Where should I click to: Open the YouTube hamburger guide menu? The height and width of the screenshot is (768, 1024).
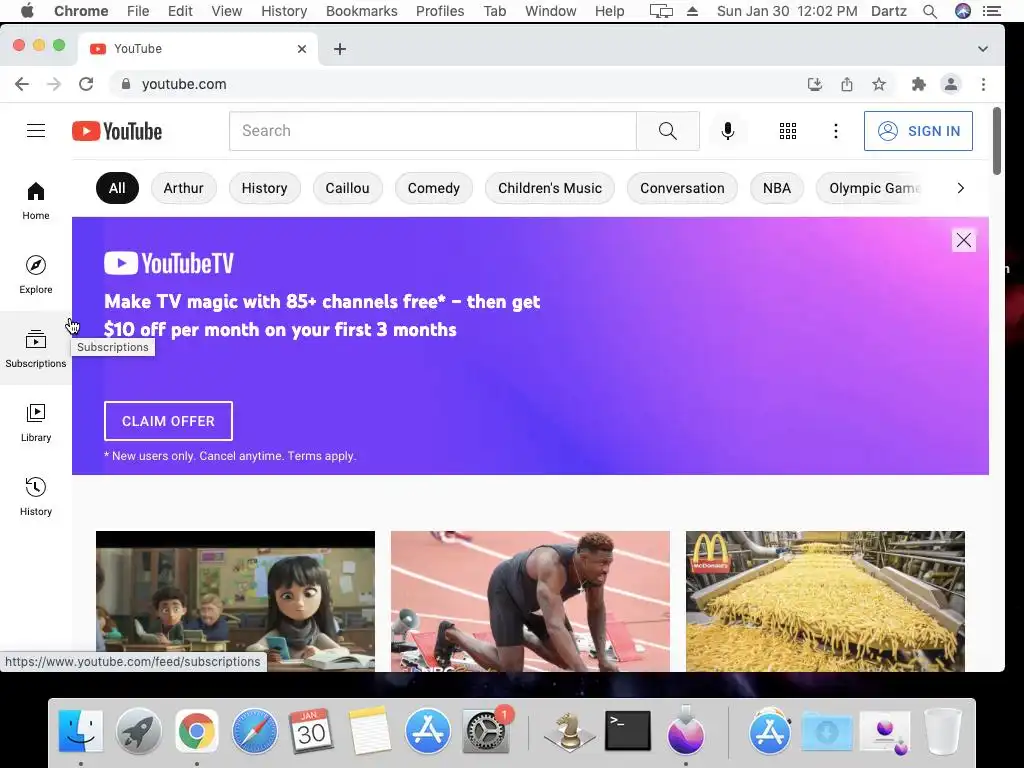36,131
